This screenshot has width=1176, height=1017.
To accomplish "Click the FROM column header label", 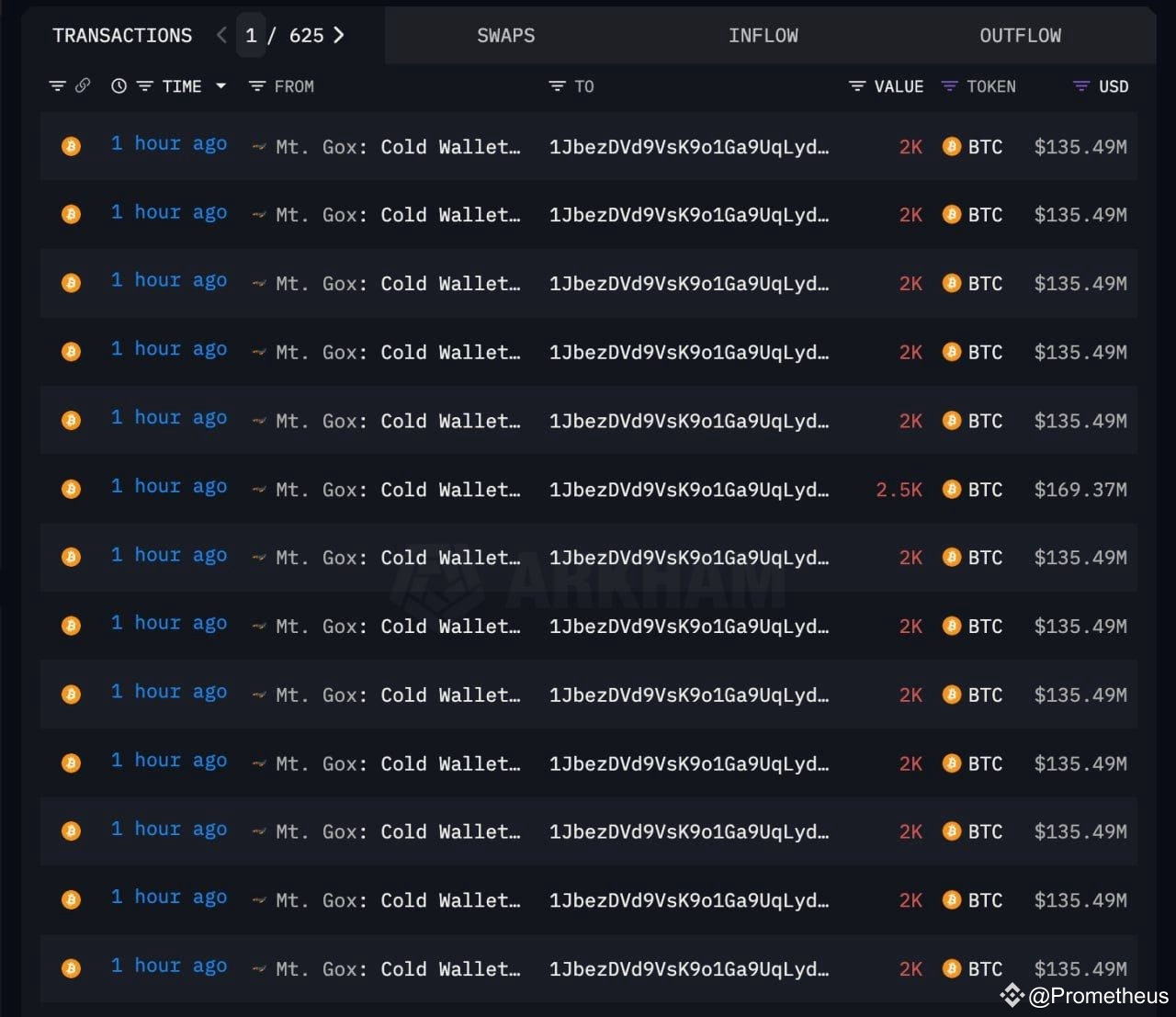I will point(294,86).
